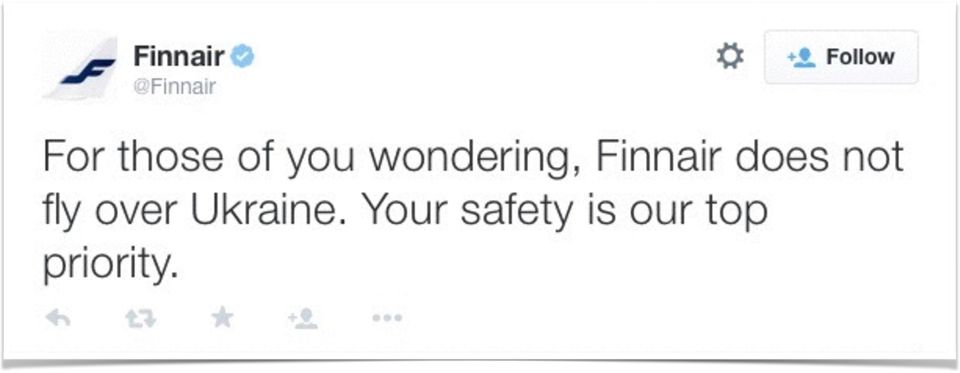Screen dimensions: 960x373
Task: Visit the @Finnair handle link
Action: (174, 88)
